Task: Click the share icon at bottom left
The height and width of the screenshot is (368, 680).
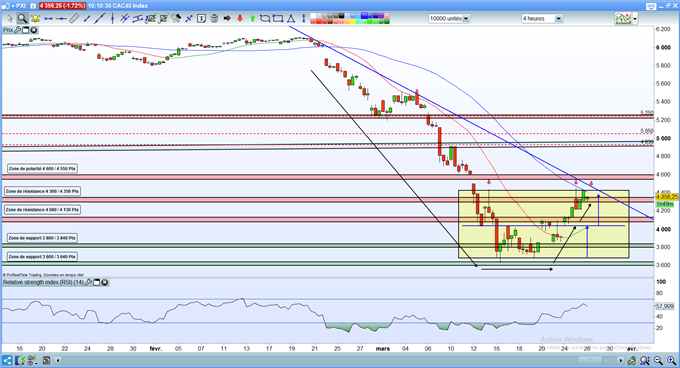Action: click(x=7, y=360)
